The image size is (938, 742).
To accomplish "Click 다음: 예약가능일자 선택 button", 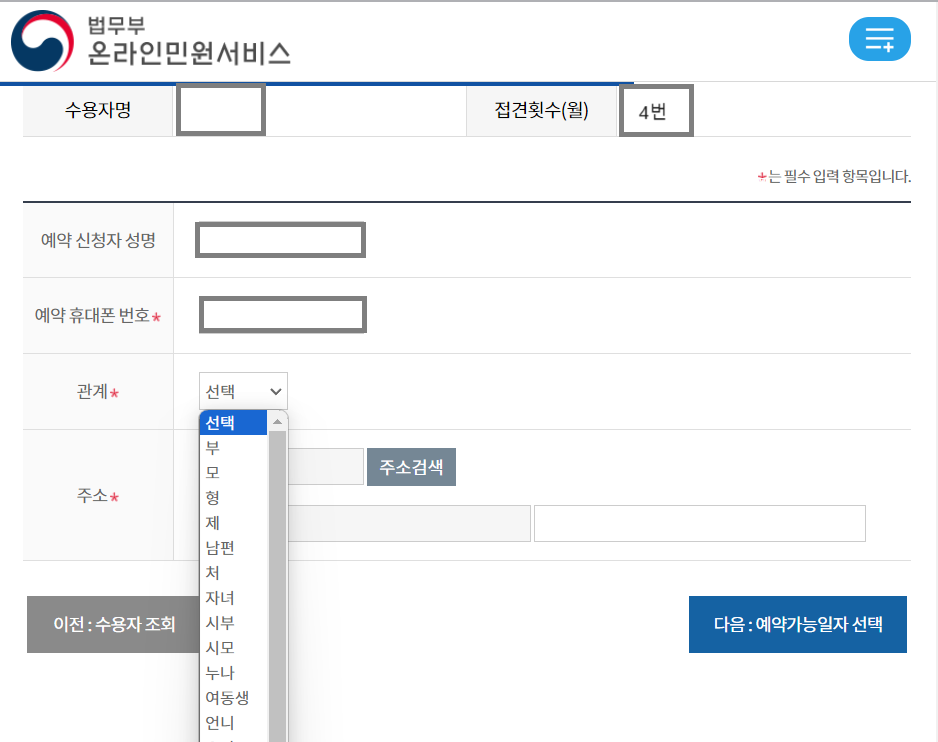I will [797, 623].
